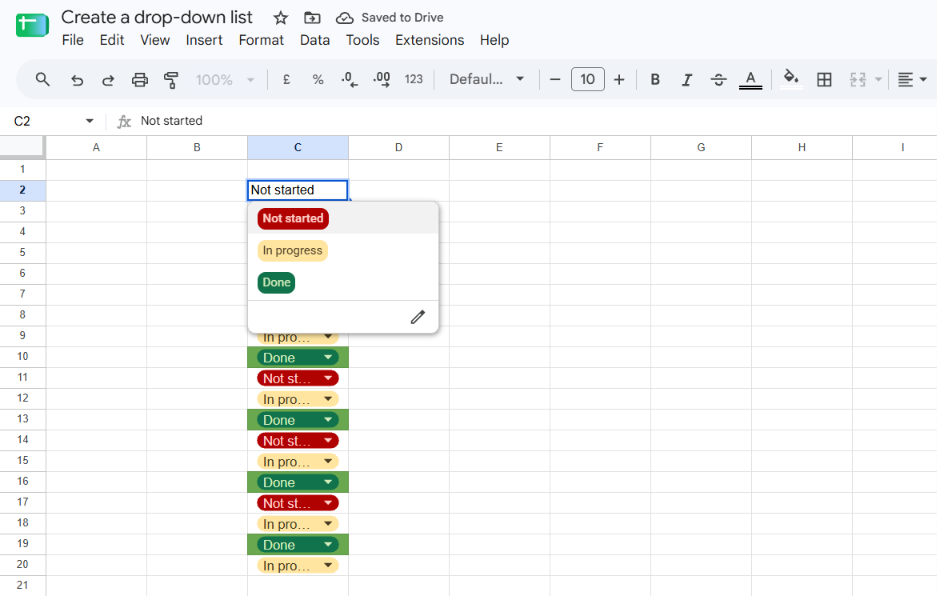This screenshot has width=937, height=596.
Task: Open the name box dropdown arrow
Action: [90, 121]
